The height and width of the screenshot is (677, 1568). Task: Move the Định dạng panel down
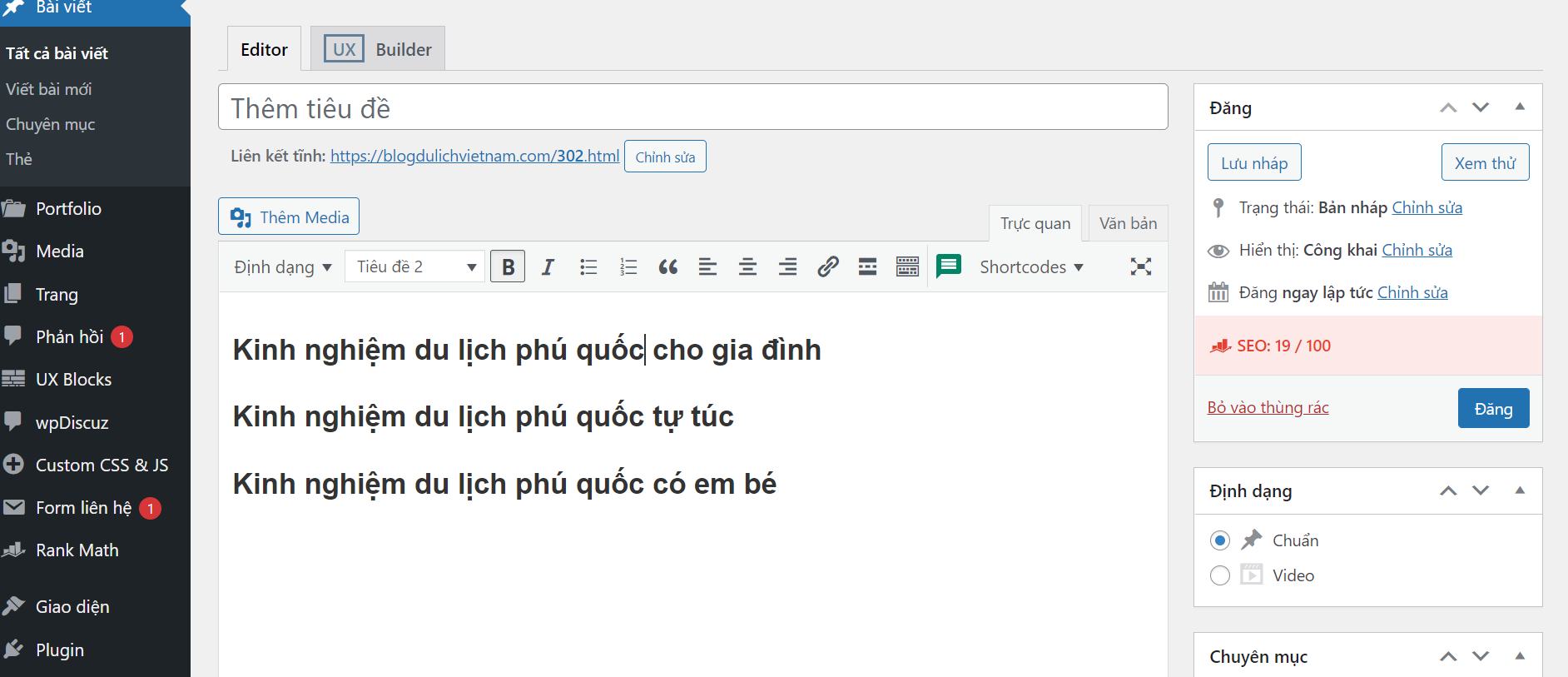(1481, 490)
